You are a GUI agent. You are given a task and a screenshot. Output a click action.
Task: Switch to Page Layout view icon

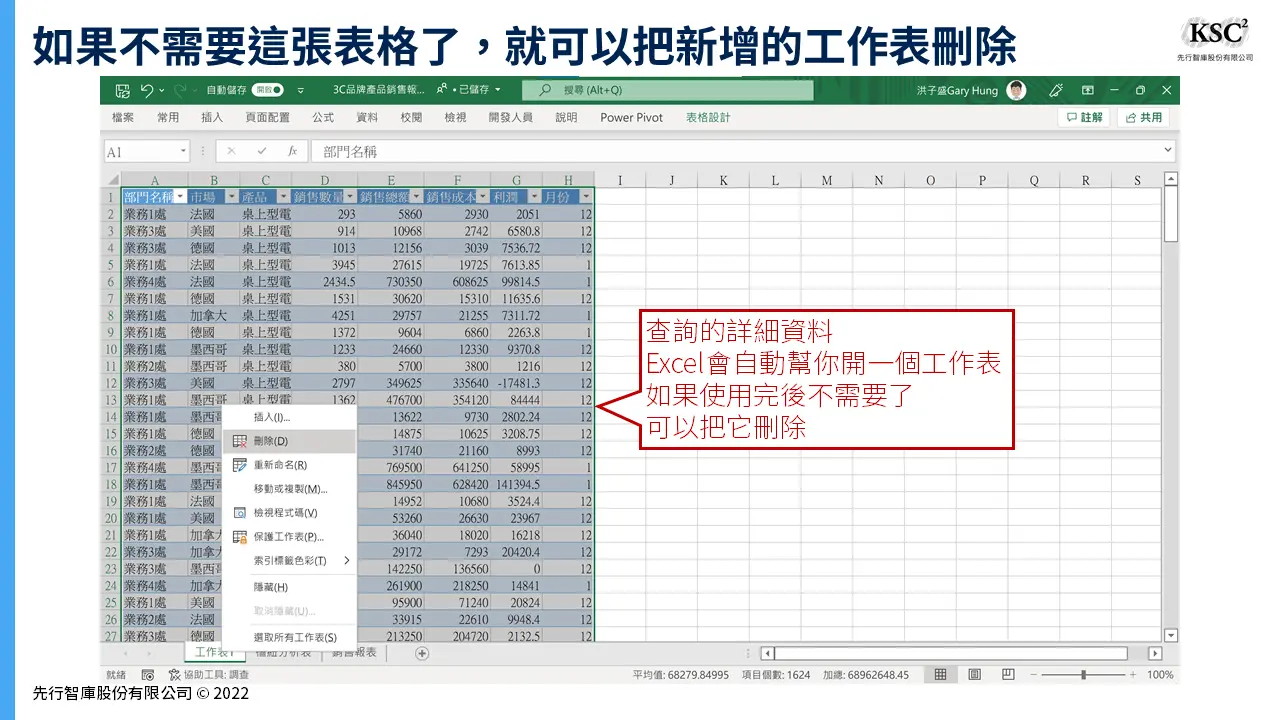pyautogui.click(x=975, y=675)
